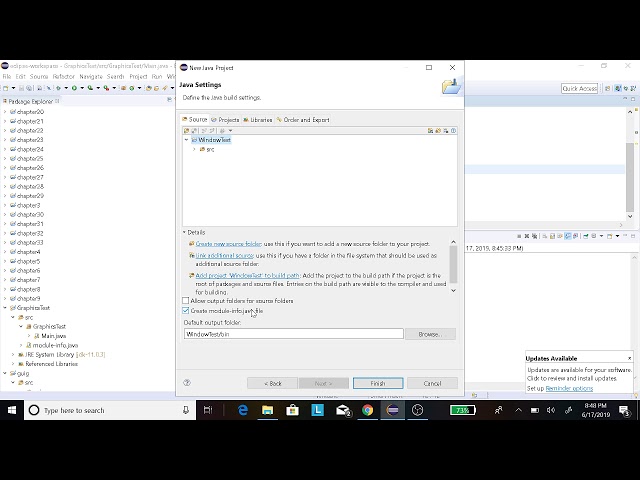Click the Run External Tools icon with red toolbox
640x480 pixels.
click(x=106, y=88)
